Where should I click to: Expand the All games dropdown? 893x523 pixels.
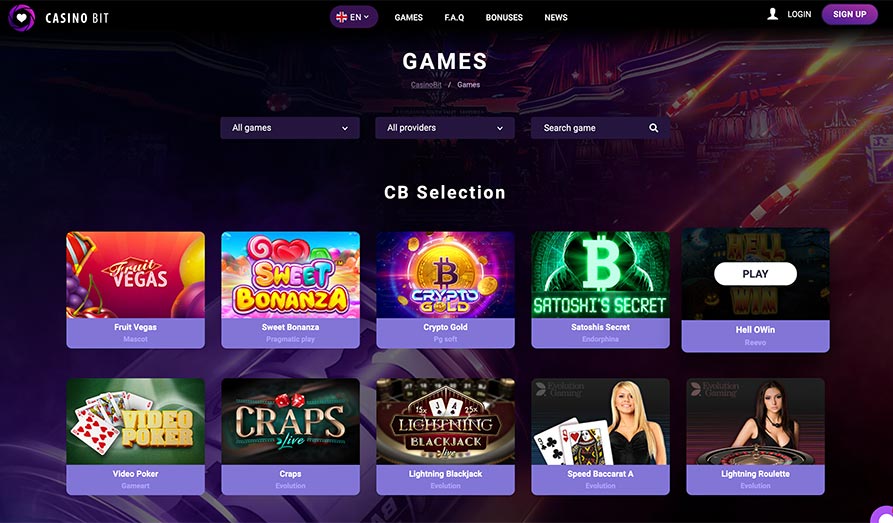pyautogui.click(x=290, y=128)
